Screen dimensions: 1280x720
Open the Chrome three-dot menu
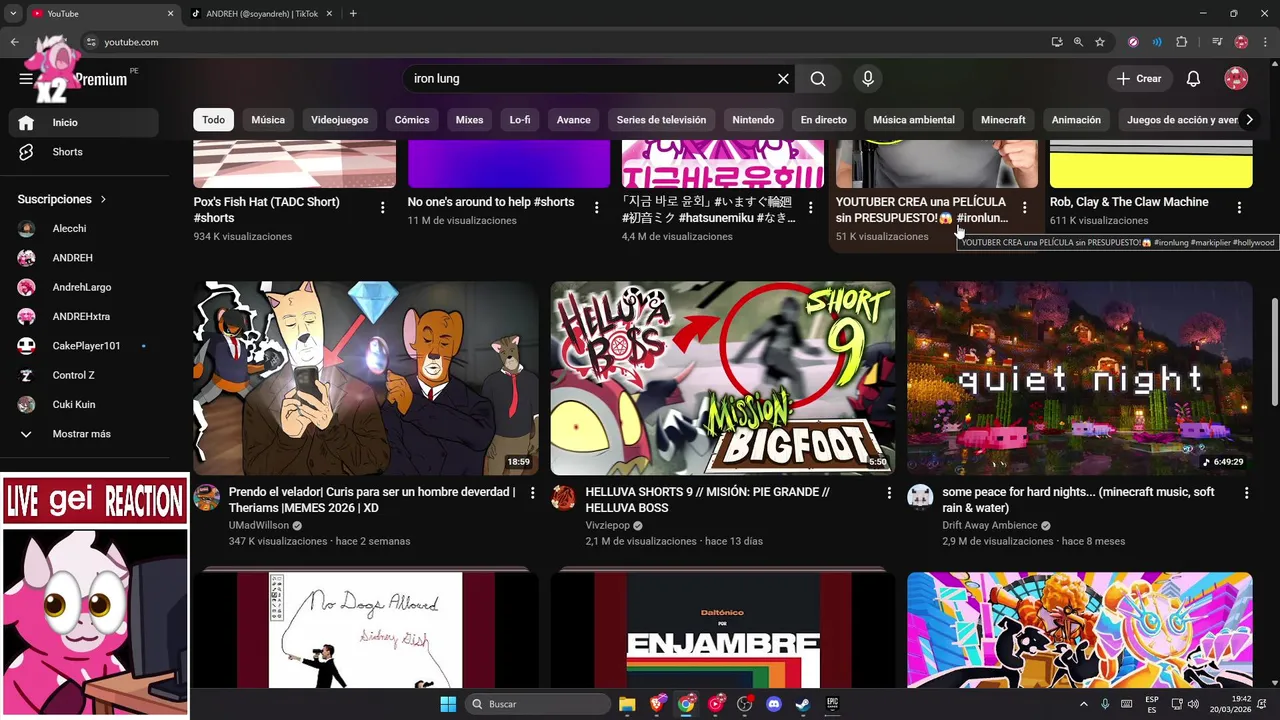click(1264, 42)
